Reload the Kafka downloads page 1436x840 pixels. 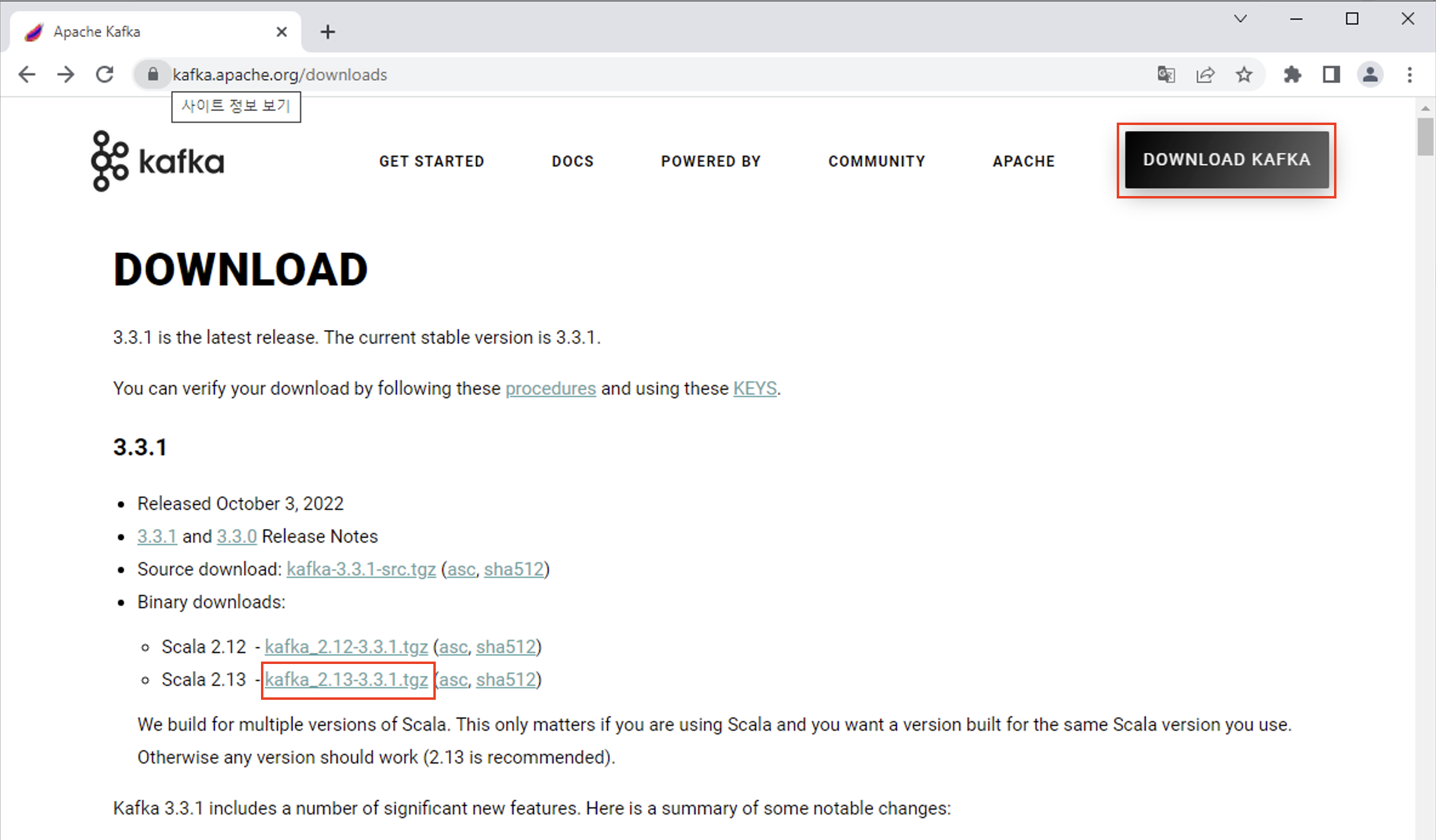pyautogui.click(x=105, y=75)
